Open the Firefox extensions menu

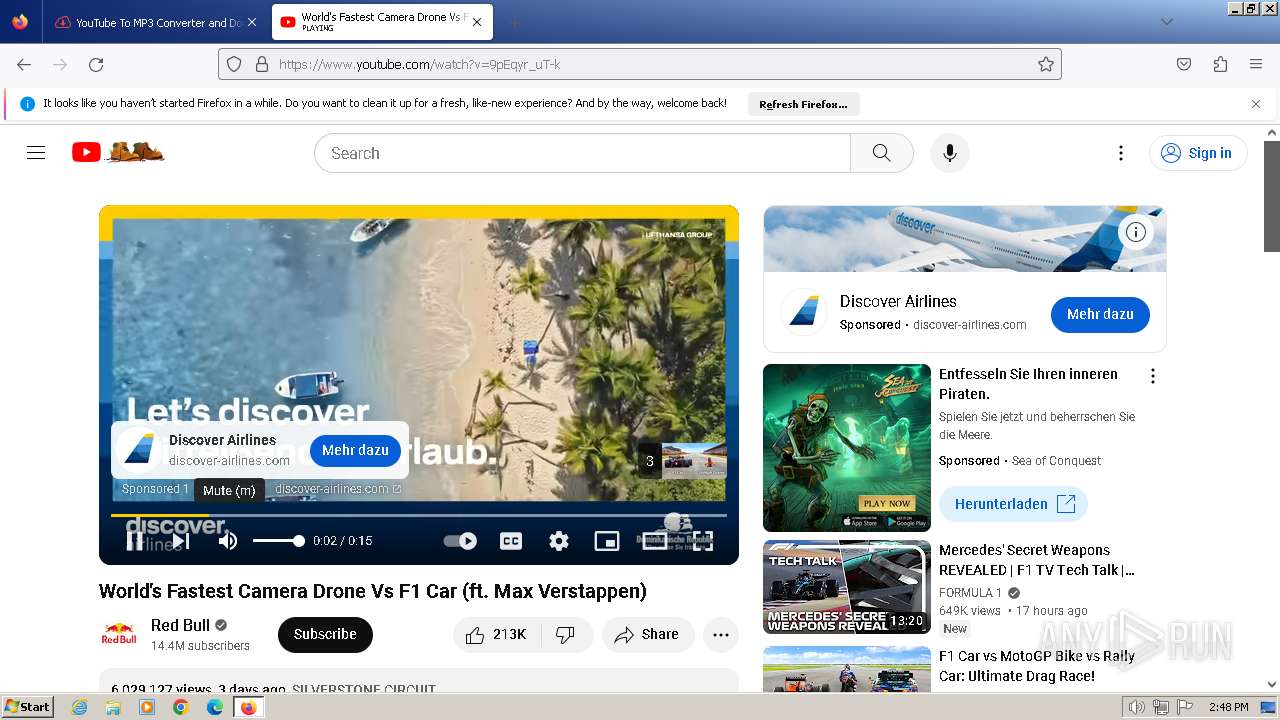(x=1220, y=64)
